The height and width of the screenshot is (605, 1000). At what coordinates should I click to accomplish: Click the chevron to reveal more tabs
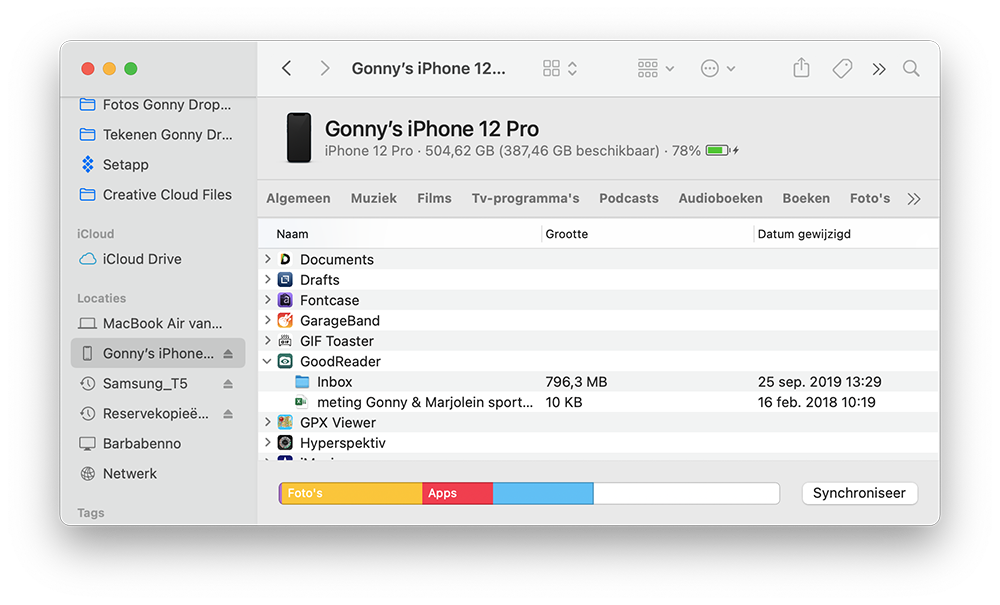(913, 198)
